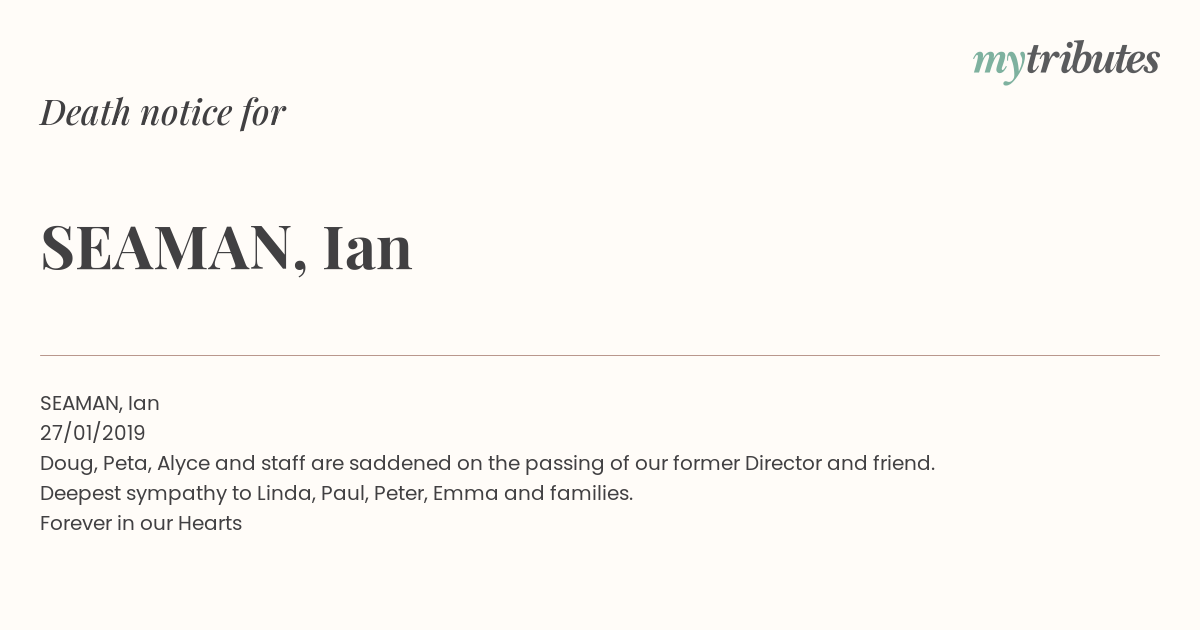Click the line starting "Doug, Peta, Alyce"
This screenshot has width=1200, height=630.
tap(487, 463)
